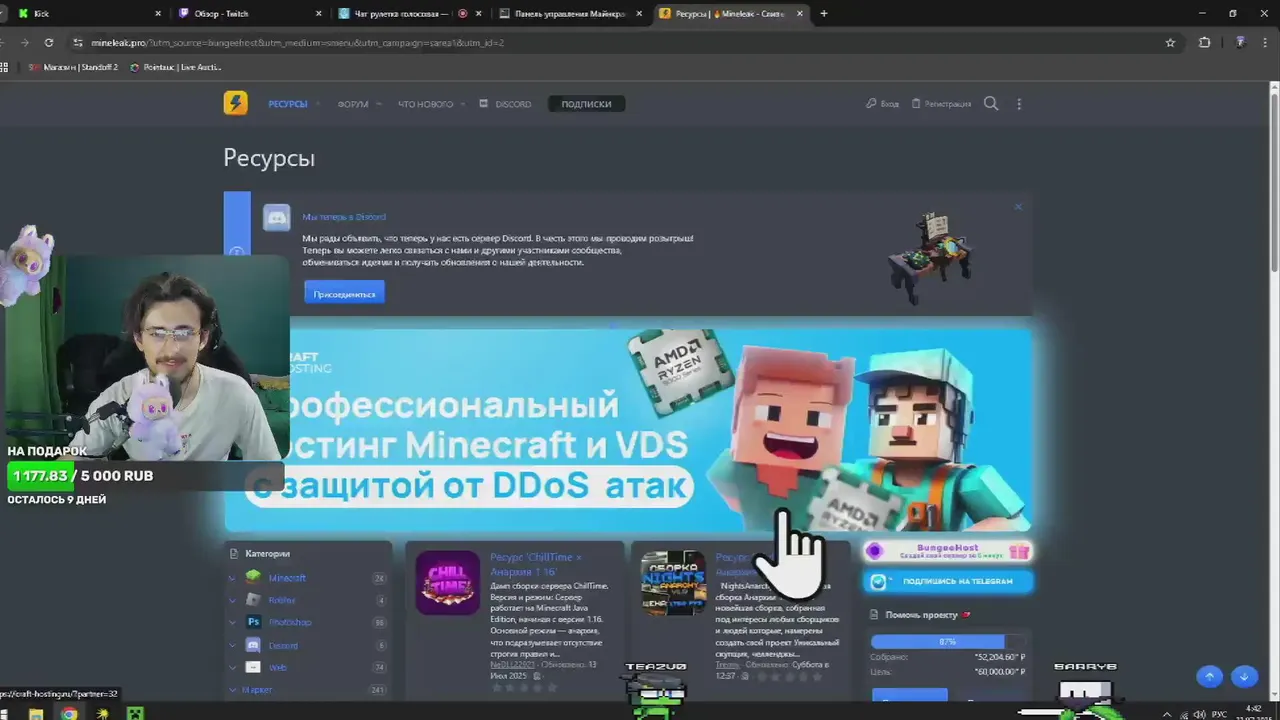Image resolution: width=1280 pixels, height=720 pixels.
Task: Click the Discord category icon in sidebar
Action: 253,645
